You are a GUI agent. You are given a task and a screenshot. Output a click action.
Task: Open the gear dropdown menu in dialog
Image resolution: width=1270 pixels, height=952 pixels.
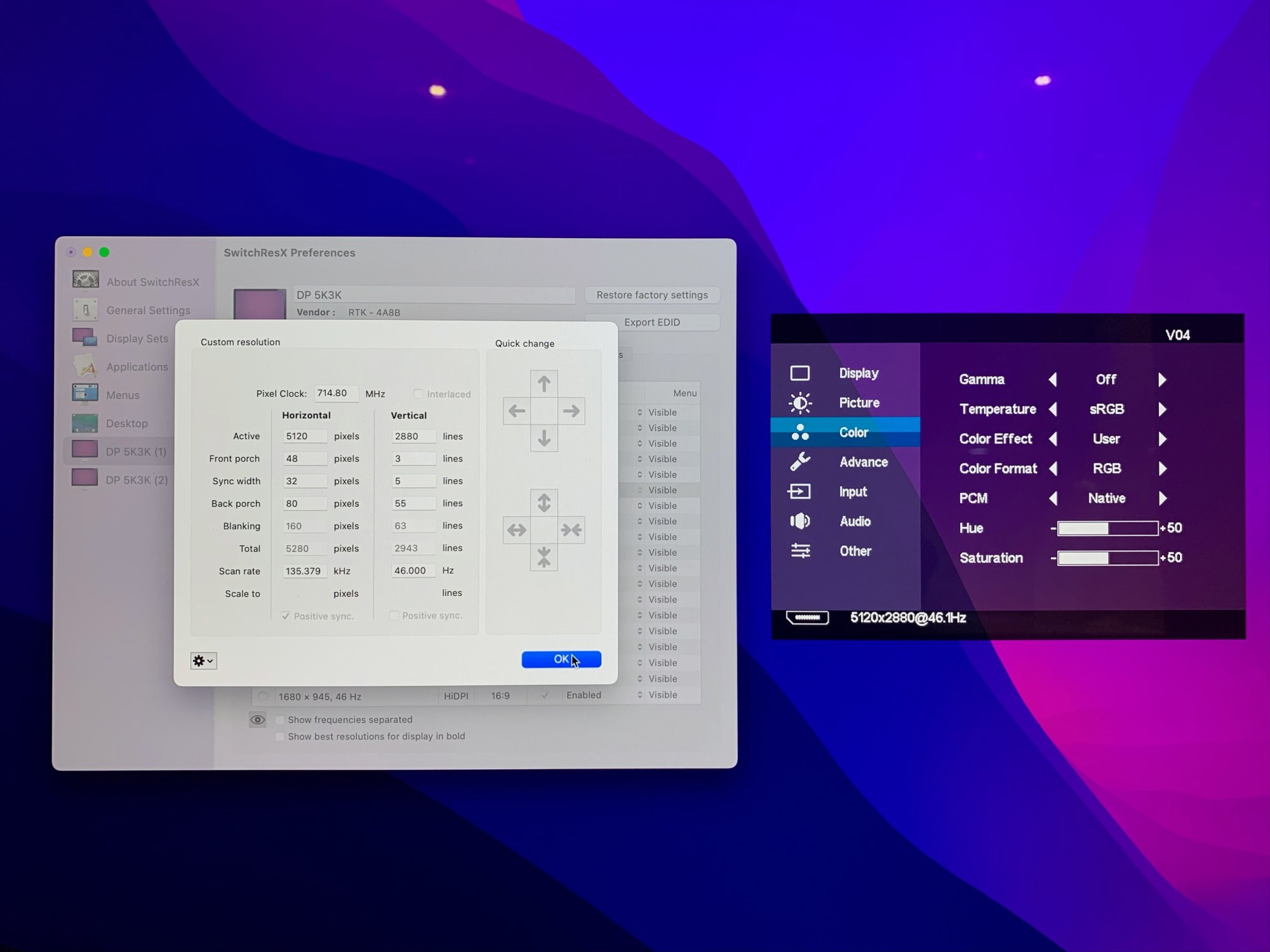pos(203,661)
